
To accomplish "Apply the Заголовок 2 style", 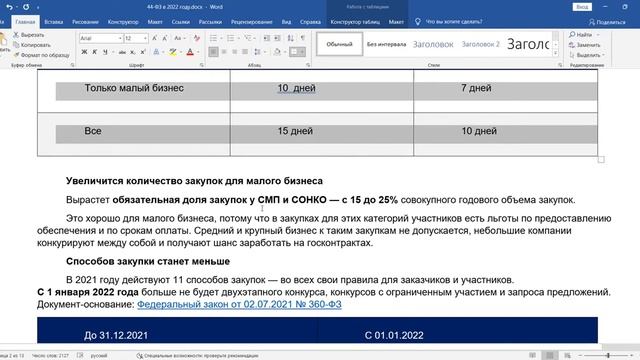I will pyautogui.click(x=480, y=44).
